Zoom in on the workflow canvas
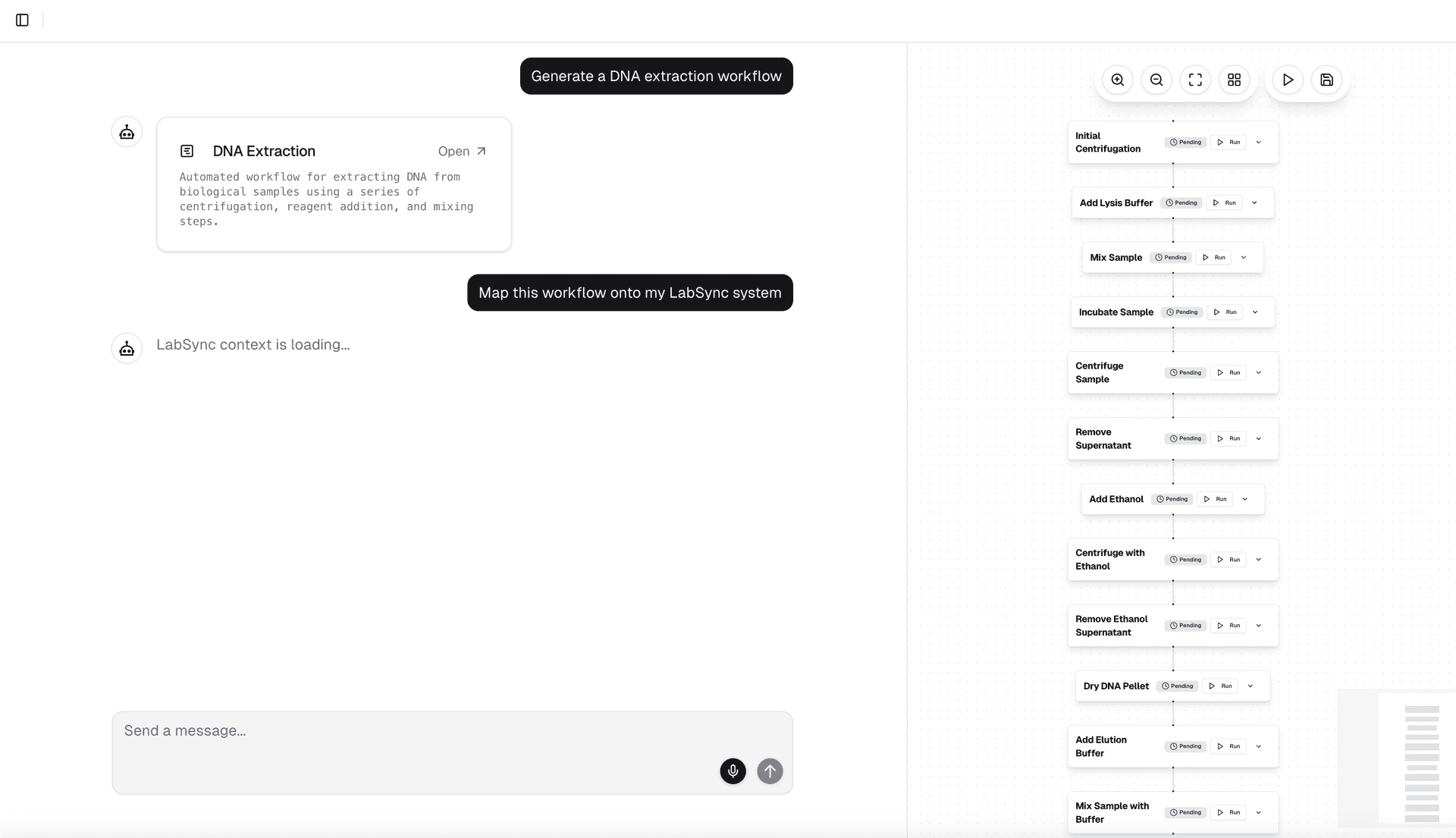The width and height of the screenshot is (1456, 838). tap(1117, 79)
